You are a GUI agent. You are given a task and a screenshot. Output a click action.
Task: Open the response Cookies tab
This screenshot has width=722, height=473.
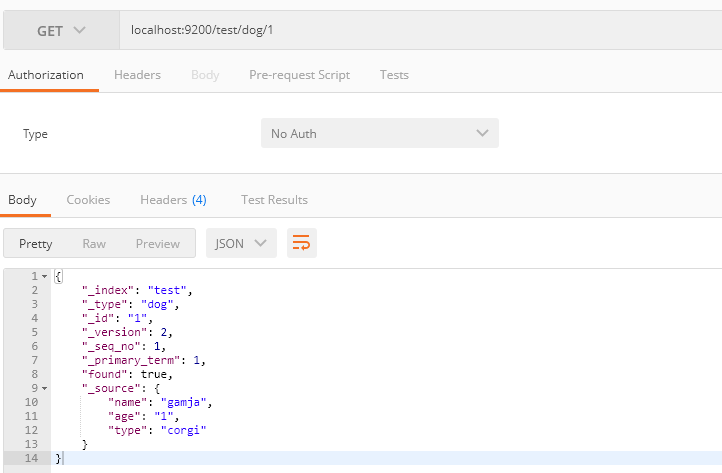88,200
